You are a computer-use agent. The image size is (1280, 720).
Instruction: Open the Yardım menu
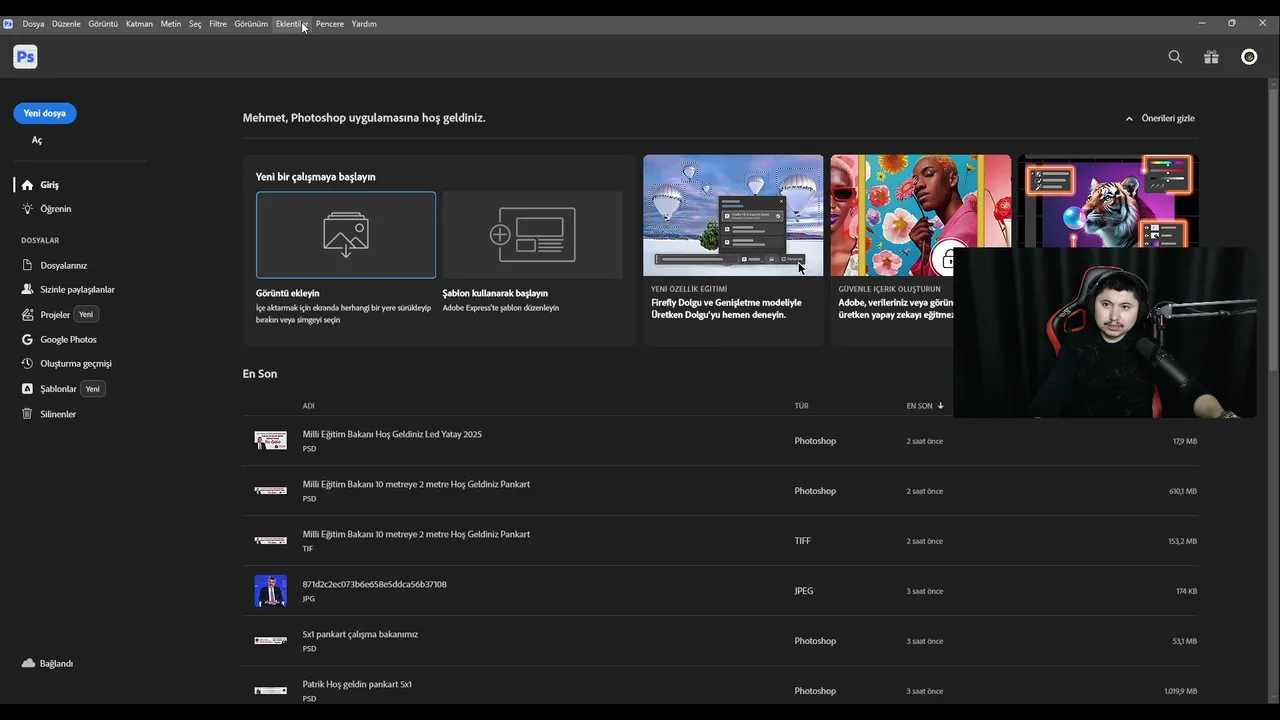(364, 24)
